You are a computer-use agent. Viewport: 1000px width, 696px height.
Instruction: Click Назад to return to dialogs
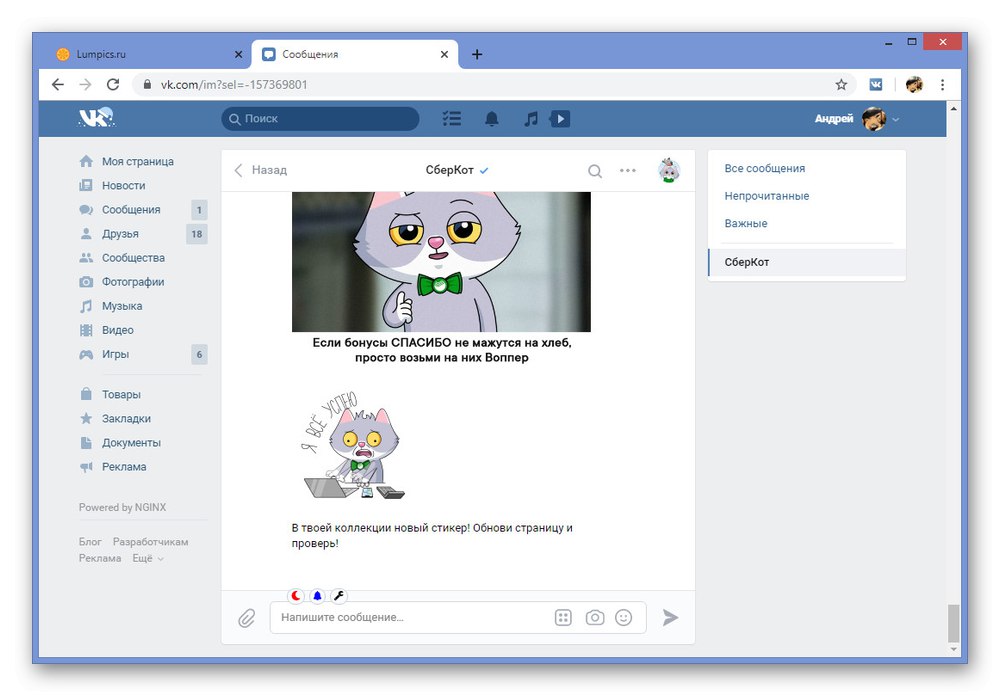pyautogui.click(x=261, y=170)
